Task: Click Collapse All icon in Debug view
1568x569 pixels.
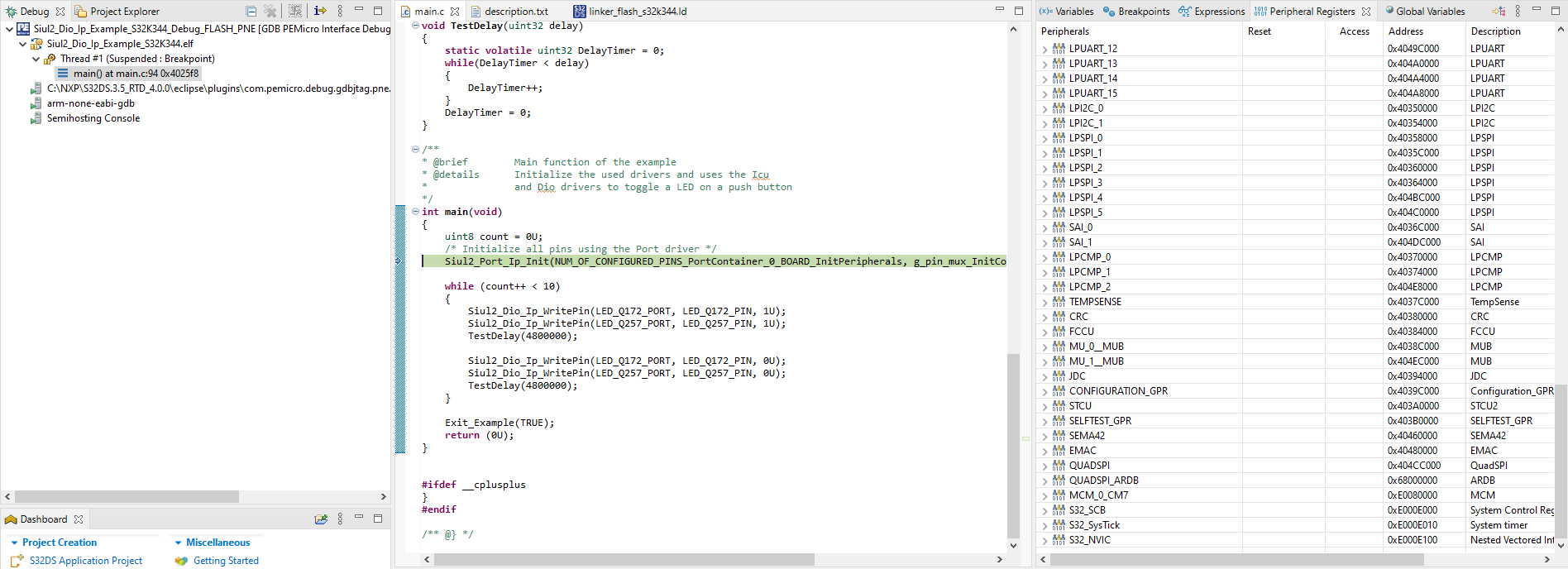Action: 251,11
